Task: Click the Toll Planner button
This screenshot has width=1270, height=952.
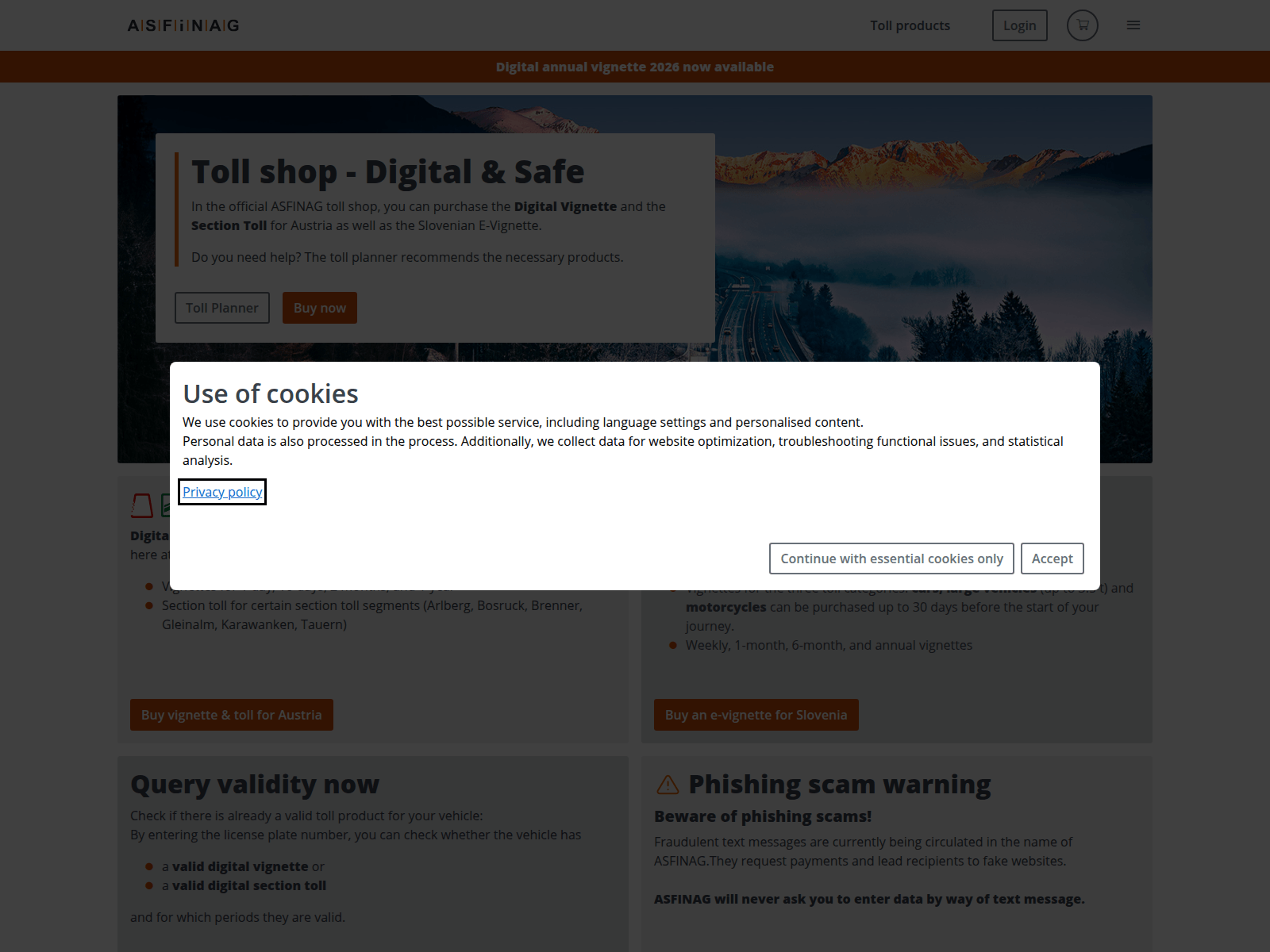Action: pos(222,308)
